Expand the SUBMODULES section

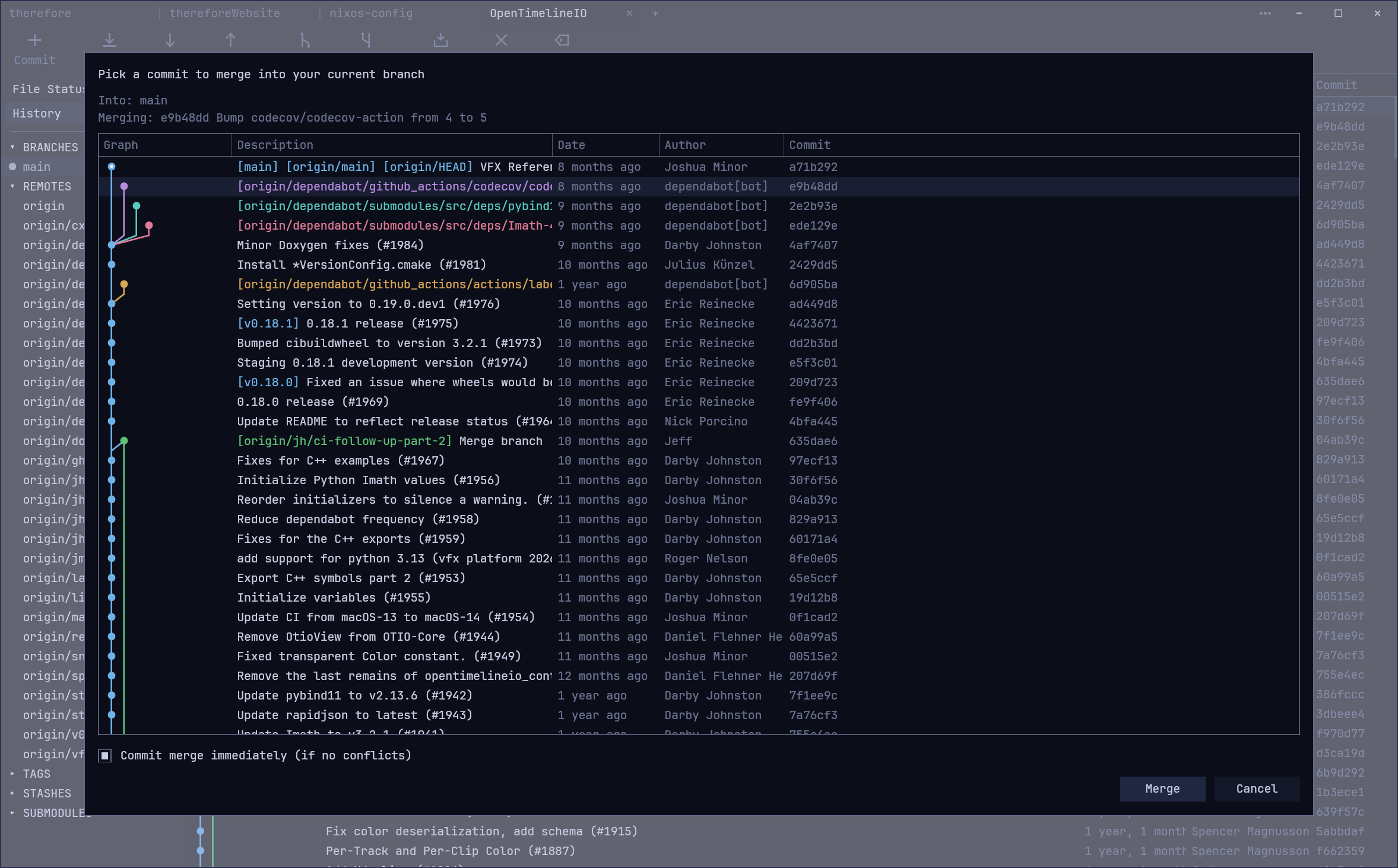click(12, 813)
